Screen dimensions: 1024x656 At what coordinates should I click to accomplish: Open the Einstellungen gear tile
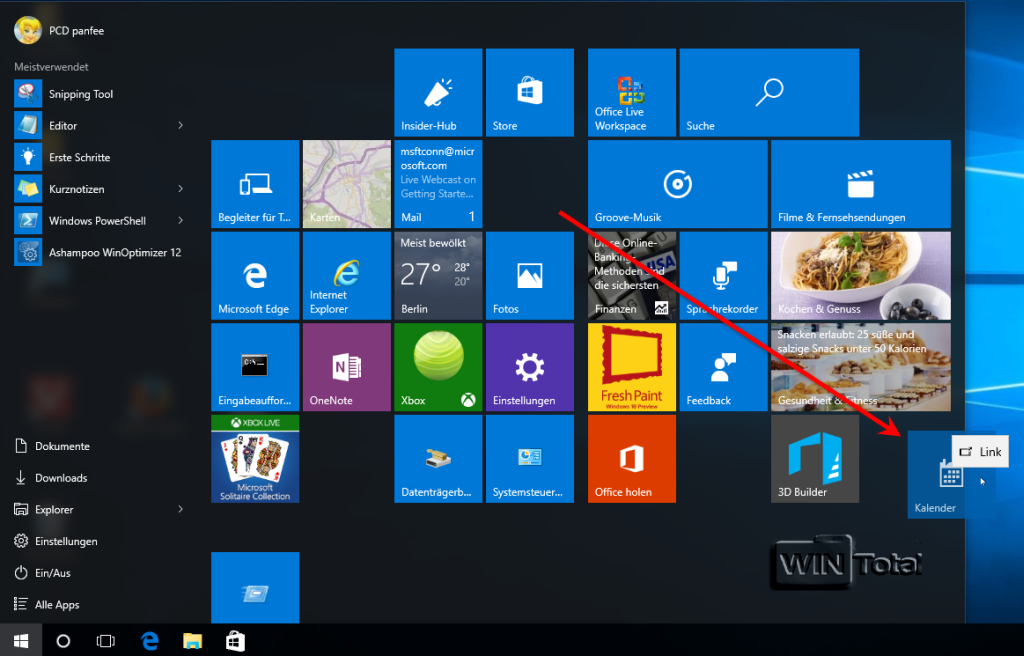529,367
